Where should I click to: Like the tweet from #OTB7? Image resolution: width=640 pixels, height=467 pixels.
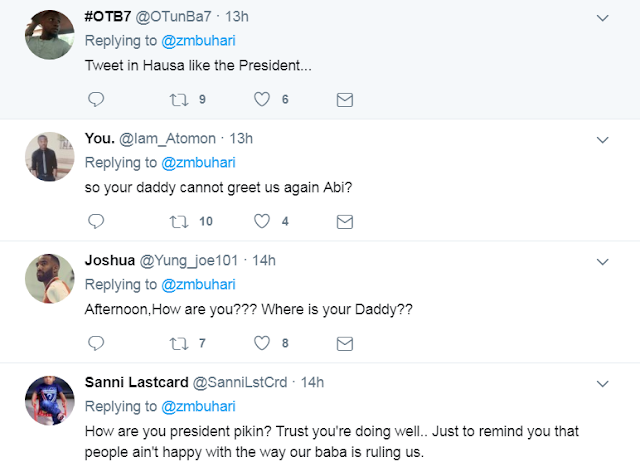(x=264, y=99)
